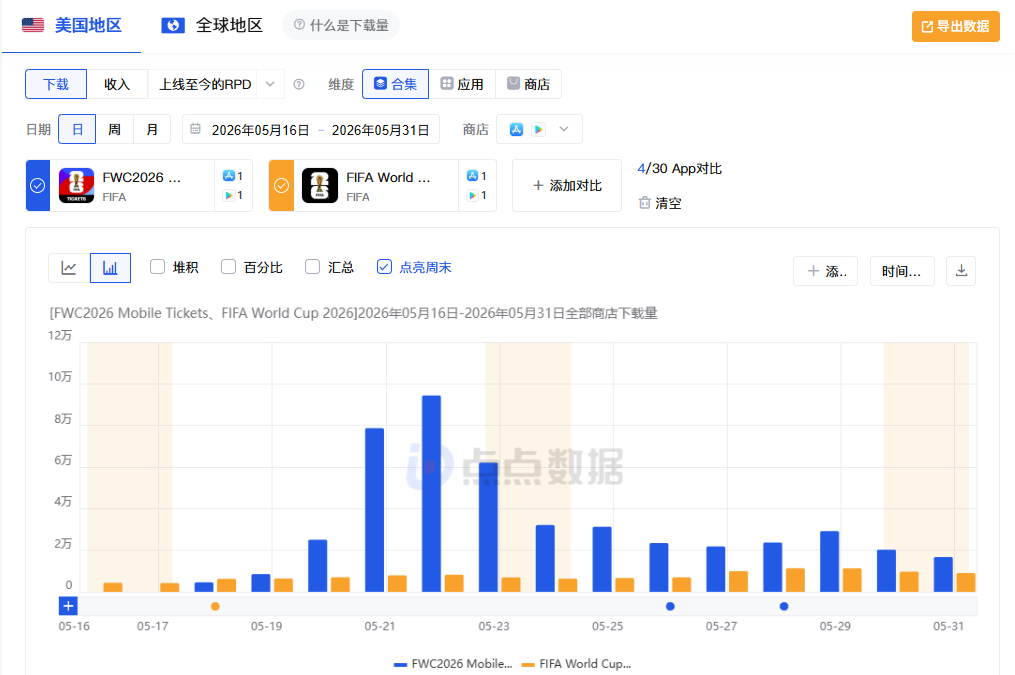
Task: Select 合集 dimension tab
Action: 396,84
